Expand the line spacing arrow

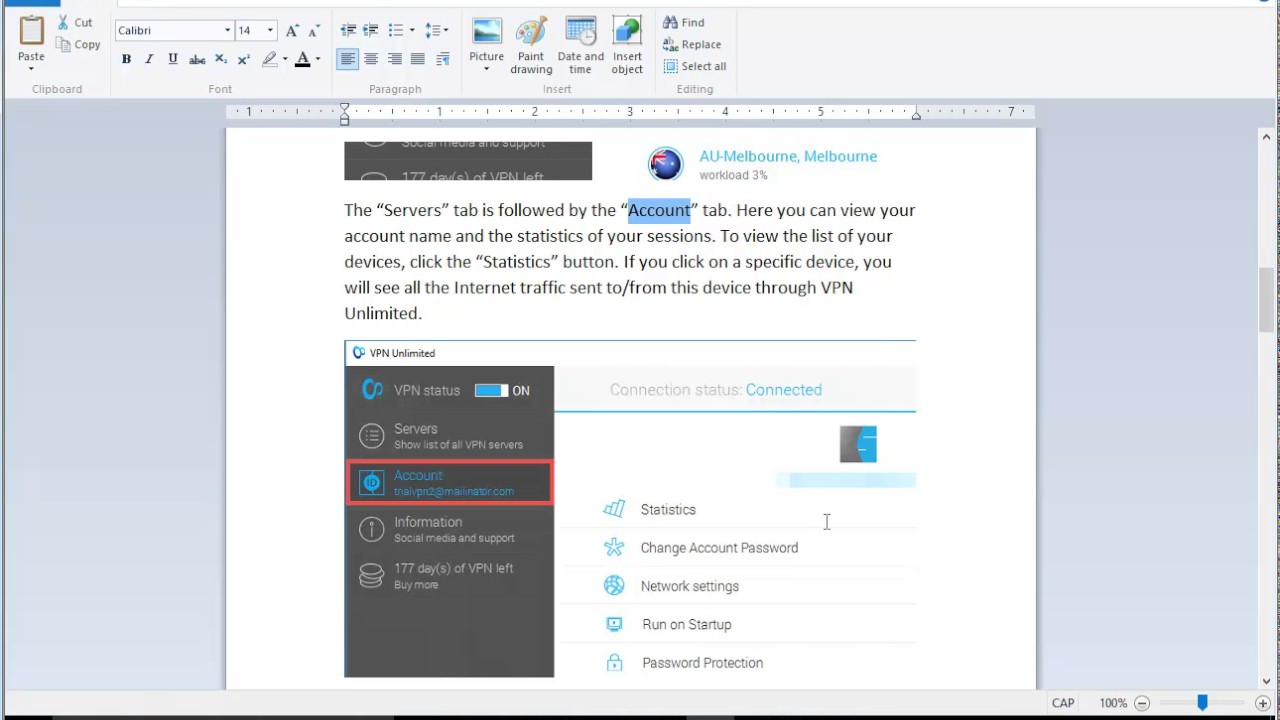(445, 31)
